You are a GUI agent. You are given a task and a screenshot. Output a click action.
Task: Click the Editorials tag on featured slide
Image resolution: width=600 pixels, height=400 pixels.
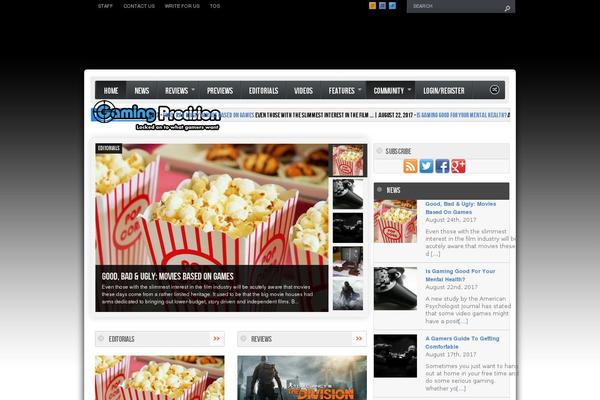tap(109, 149)
